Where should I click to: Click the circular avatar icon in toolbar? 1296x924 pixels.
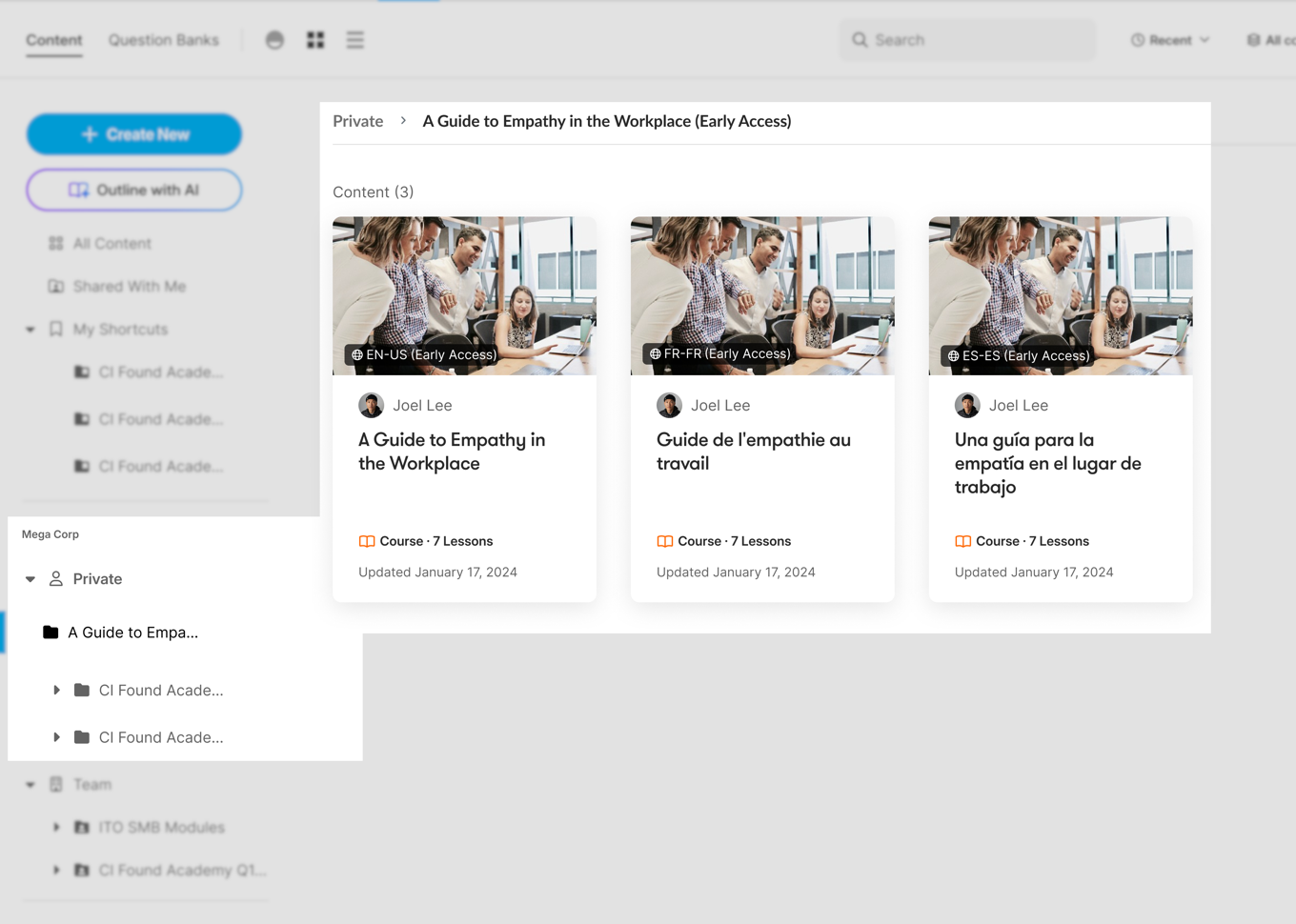point(274,40)
